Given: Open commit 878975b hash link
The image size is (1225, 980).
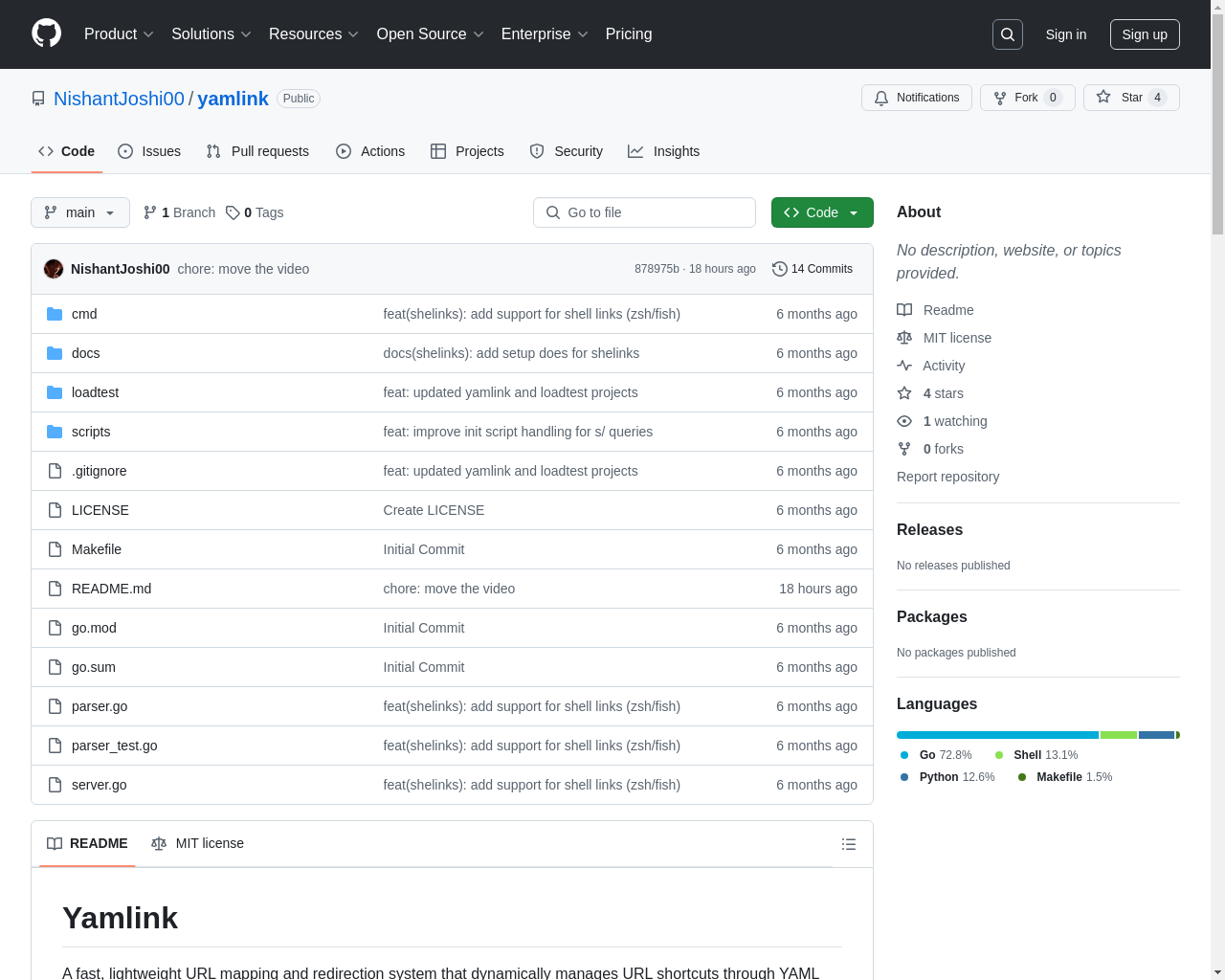Looking at the screenshot, I should [x=657, y=269].
